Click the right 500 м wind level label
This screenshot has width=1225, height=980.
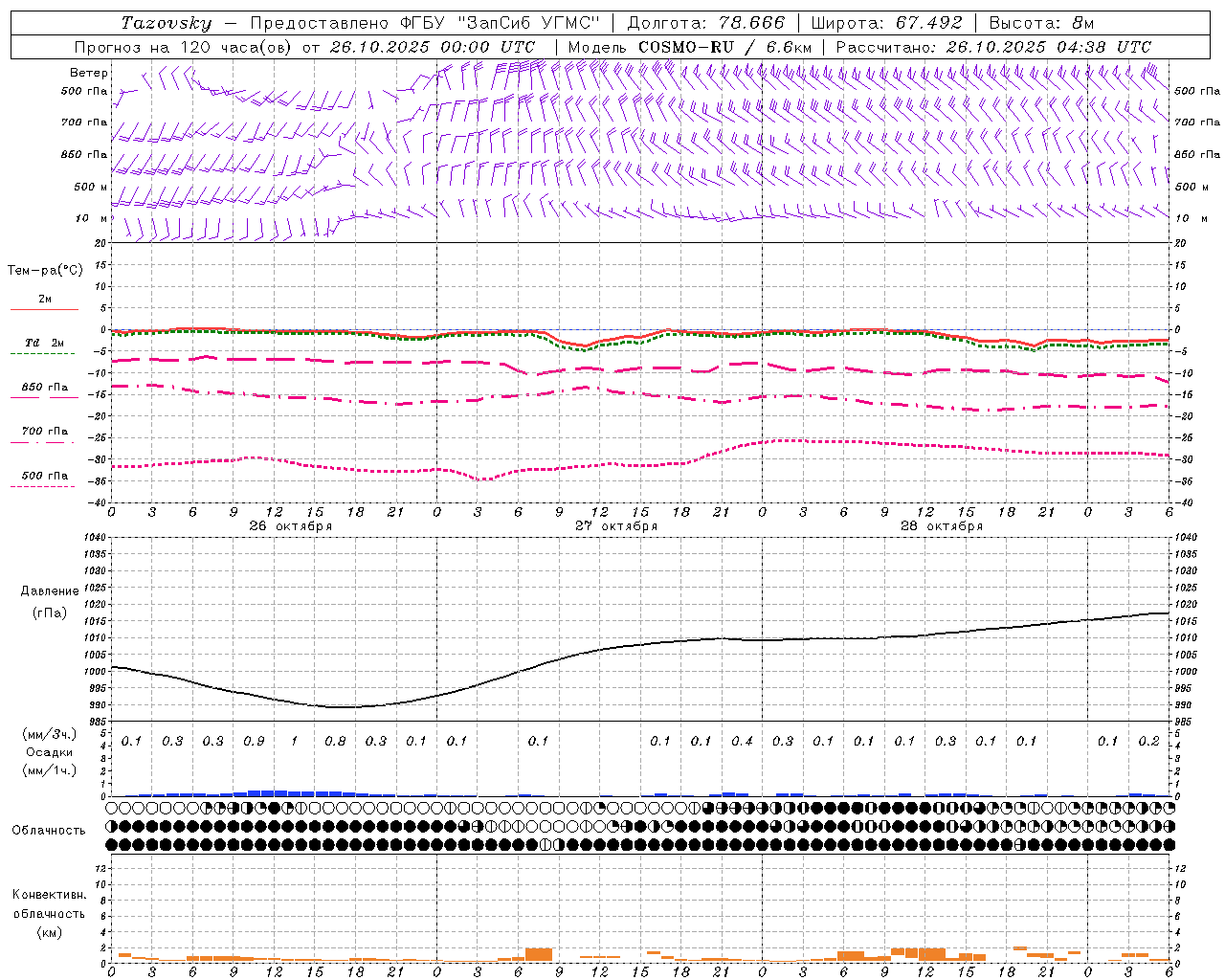pos(1192,187)
